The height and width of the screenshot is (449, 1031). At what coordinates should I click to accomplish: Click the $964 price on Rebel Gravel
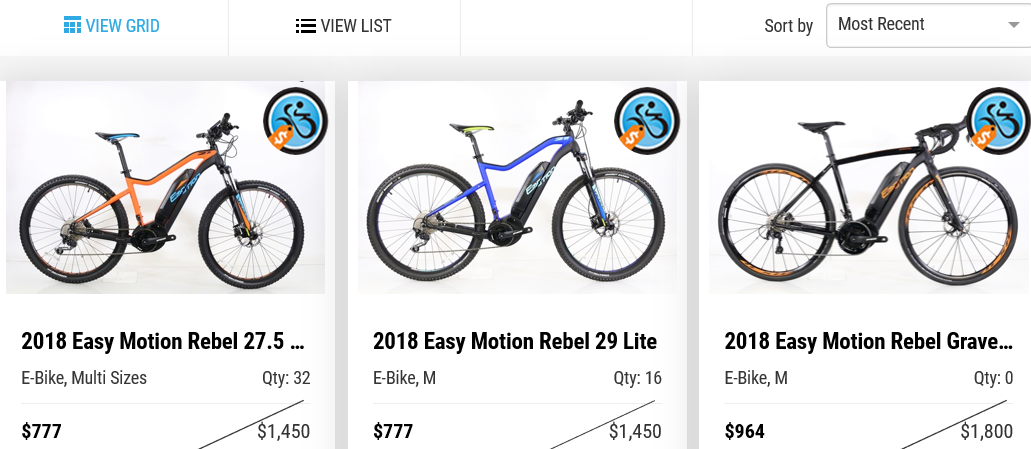click(x=745, y=432)
